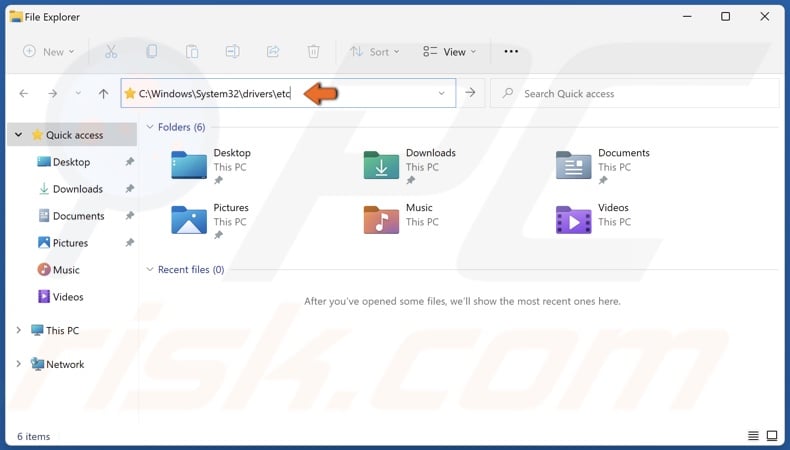This screenshot has width=790, height=450.
Task: Select the Music folder icon
Action: click(381, 220)
